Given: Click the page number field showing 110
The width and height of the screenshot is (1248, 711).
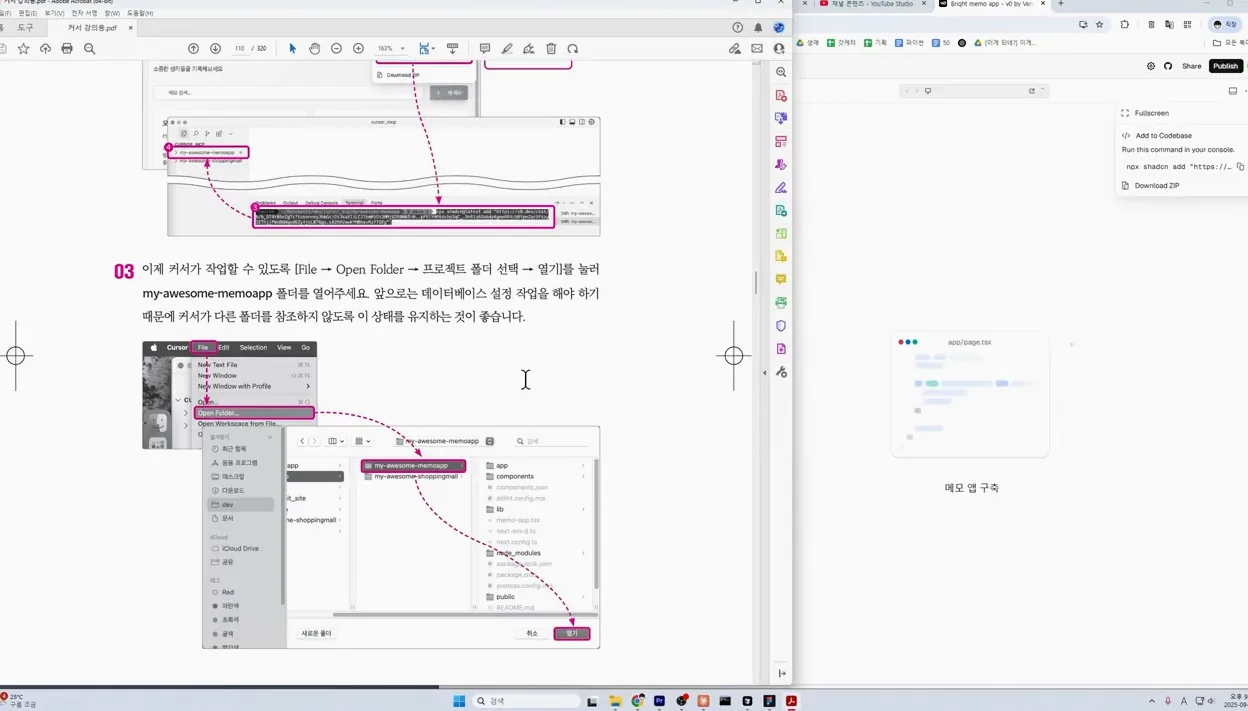Looking at the screenshot, I should click(240, 48).
